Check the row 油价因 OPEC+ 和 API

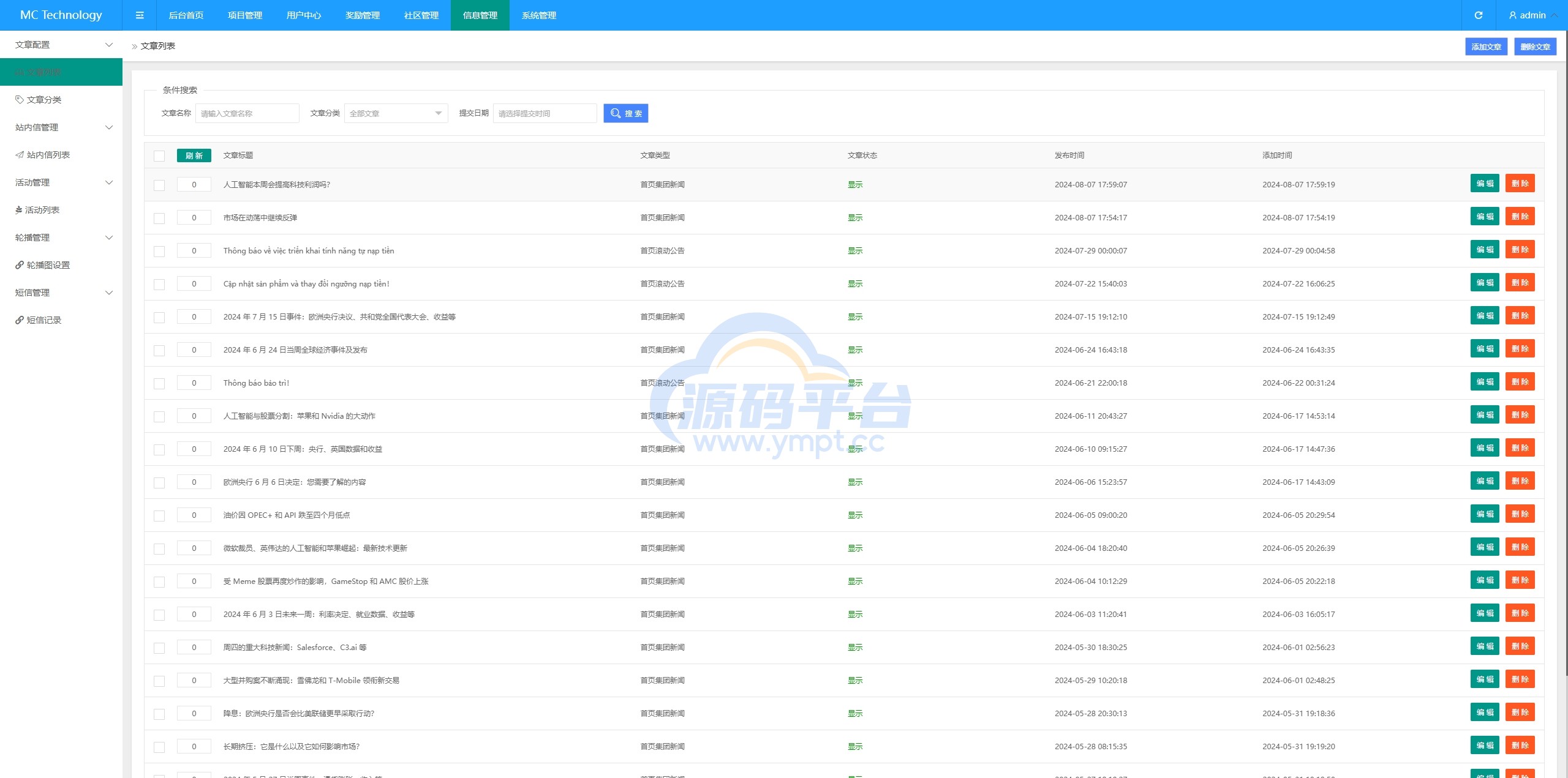coord(159,515)
